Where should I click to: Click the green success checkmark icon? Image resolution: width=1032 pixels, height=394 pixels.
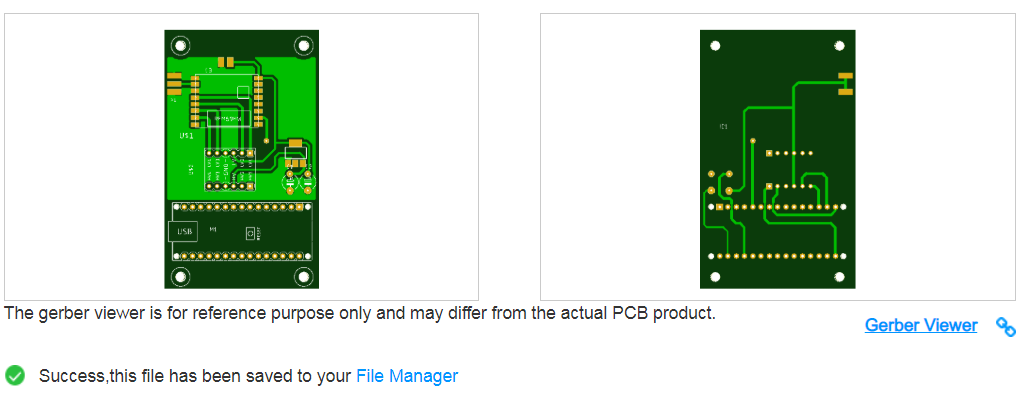[x=14, y=376]
